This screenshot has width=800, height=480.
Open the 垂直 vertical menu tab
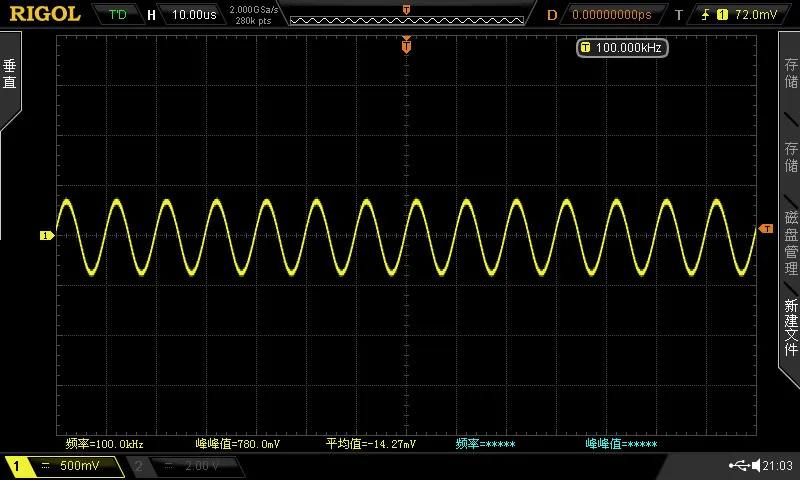[x=9, y=74]
